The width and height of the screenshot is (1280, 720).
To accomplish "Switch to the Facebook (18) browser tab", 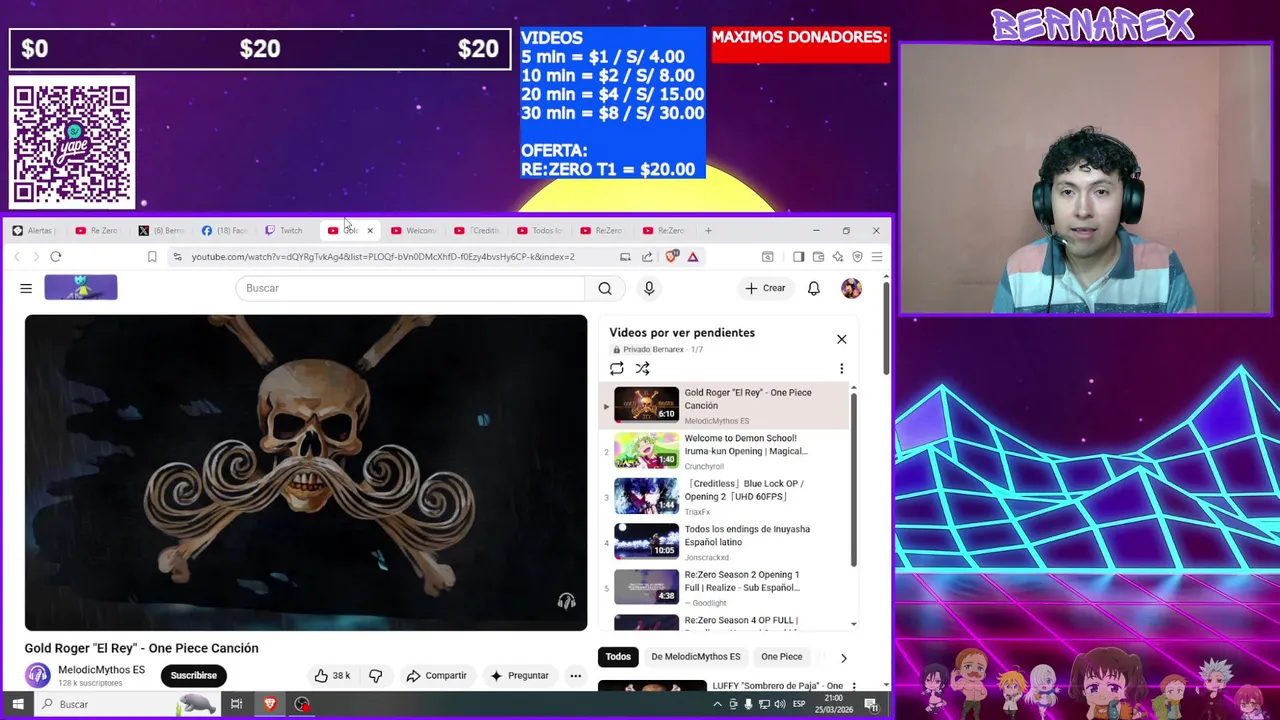I will point(225,231).
